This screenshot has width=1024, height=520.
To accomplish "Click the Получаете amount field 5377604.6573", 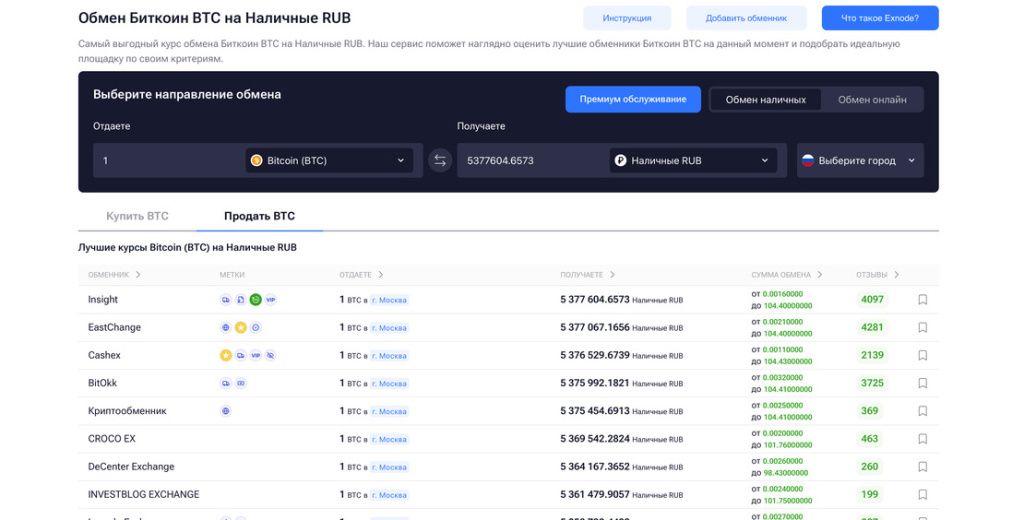I will (533, 161).
